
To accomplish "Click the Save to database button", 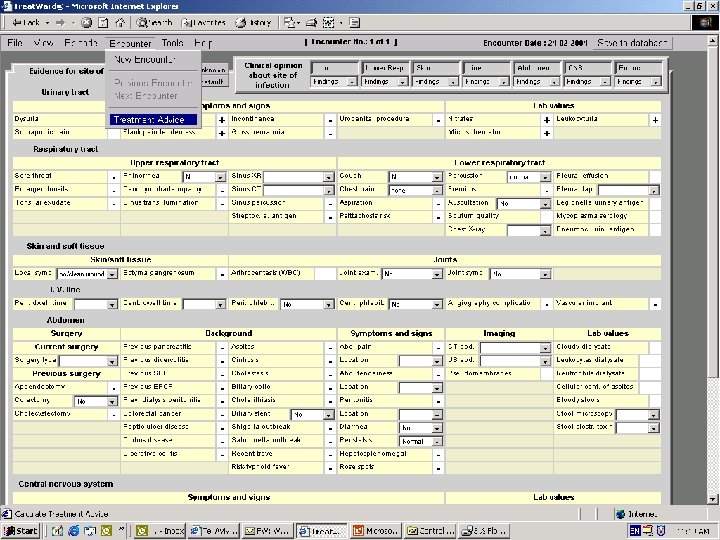I will pos(634,43).
